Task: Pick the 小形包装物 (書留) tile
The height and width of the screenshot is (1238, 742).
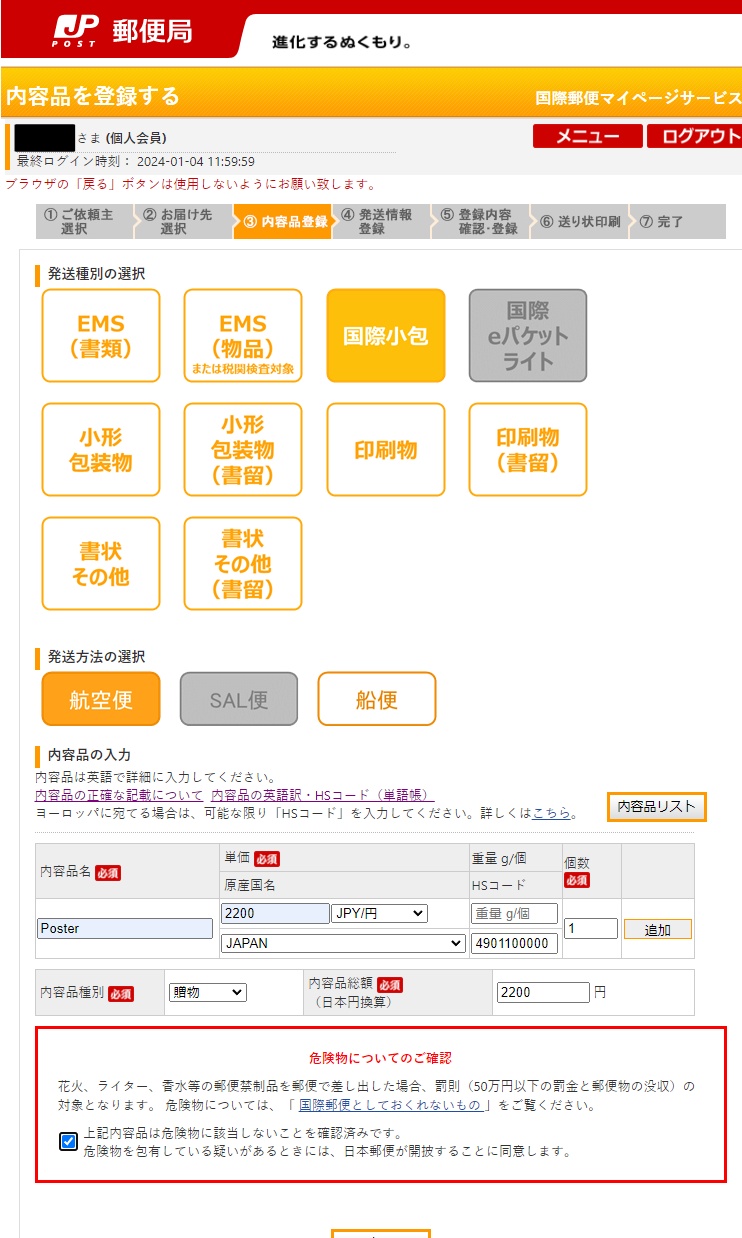Action: click(243, 450)
